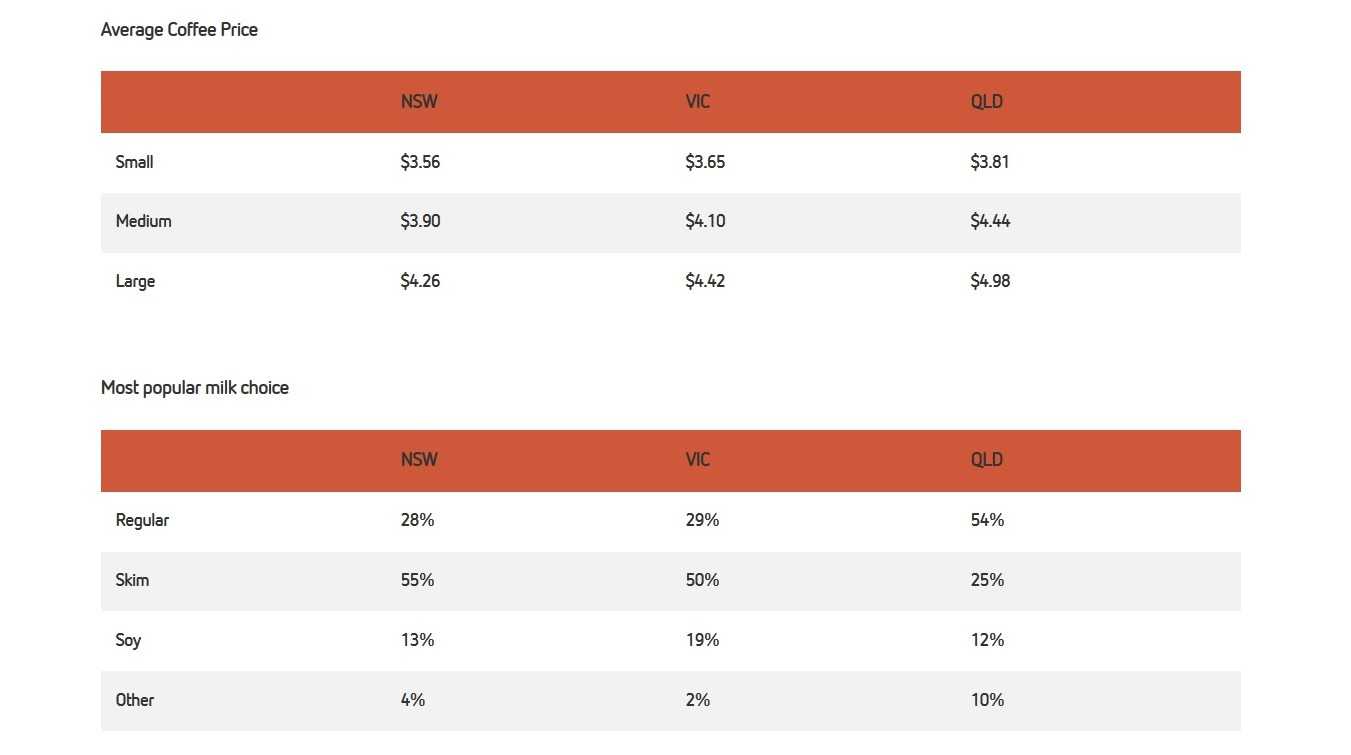Click the Small row label
This screenshot has height=755, width=1351.
tap(135, 162)
